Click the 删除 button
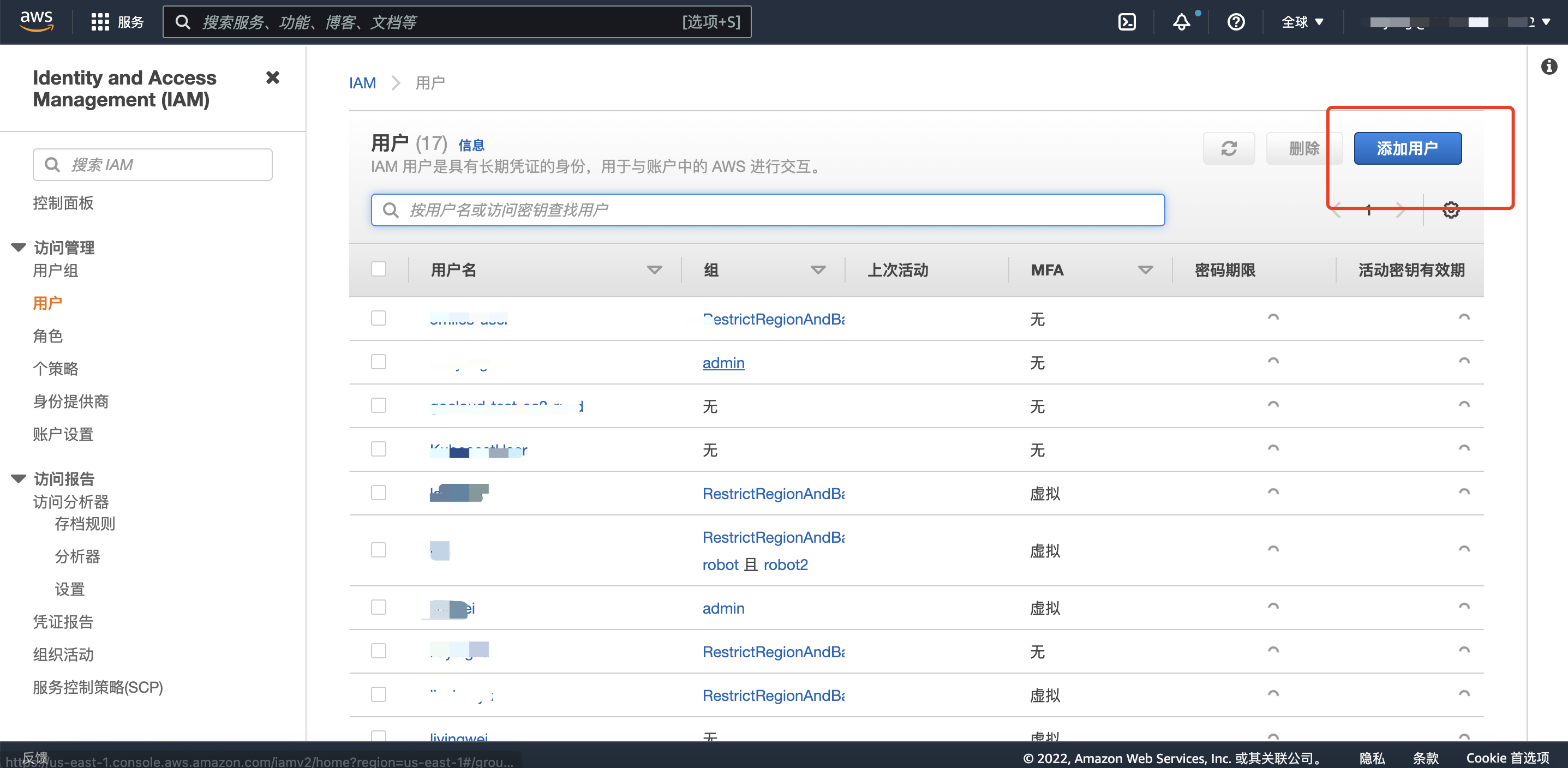This screenshot has height=768, width=1568. click(1304, 148)
